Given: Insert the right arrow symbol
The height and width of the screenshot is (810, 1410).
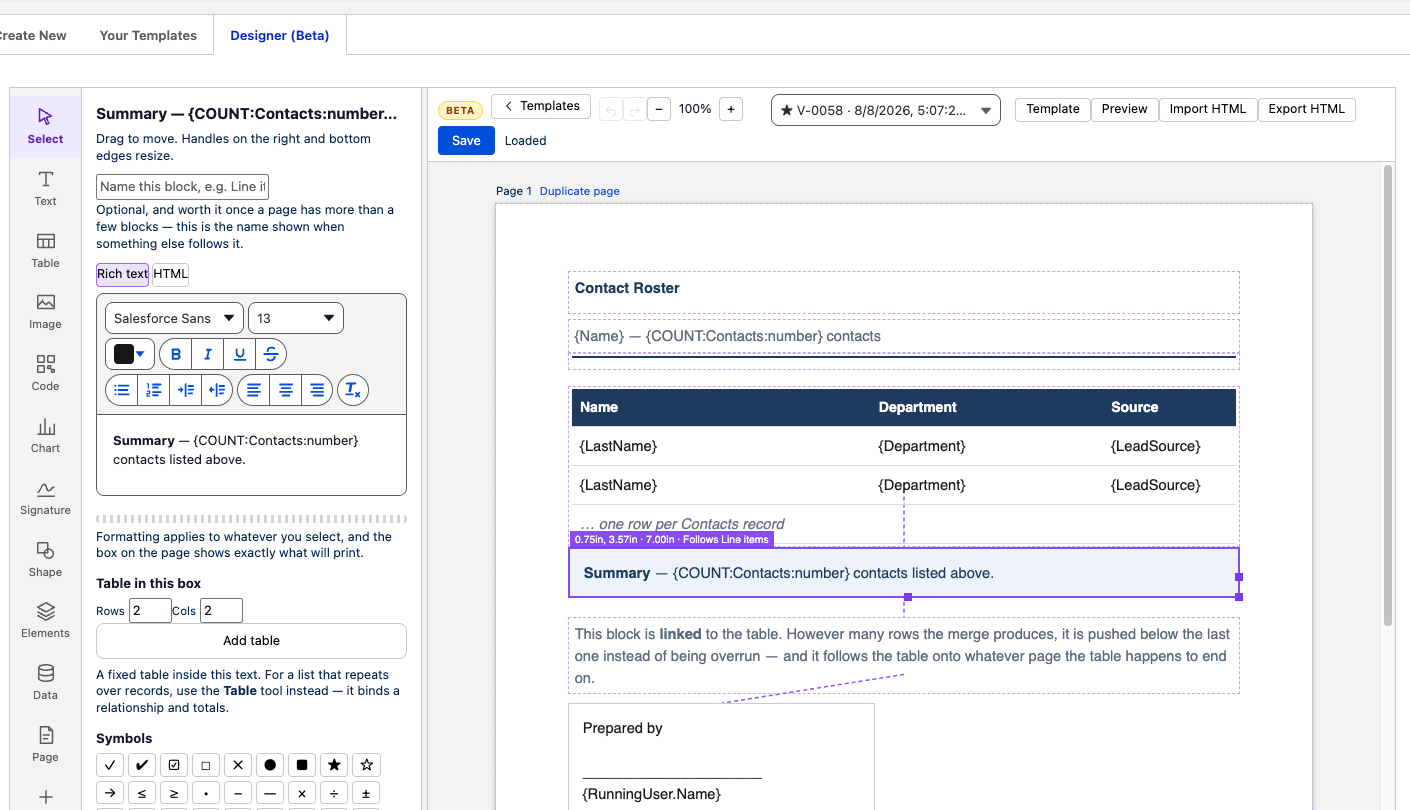Looking at the screenshot, I should click(x=110, y=793).
